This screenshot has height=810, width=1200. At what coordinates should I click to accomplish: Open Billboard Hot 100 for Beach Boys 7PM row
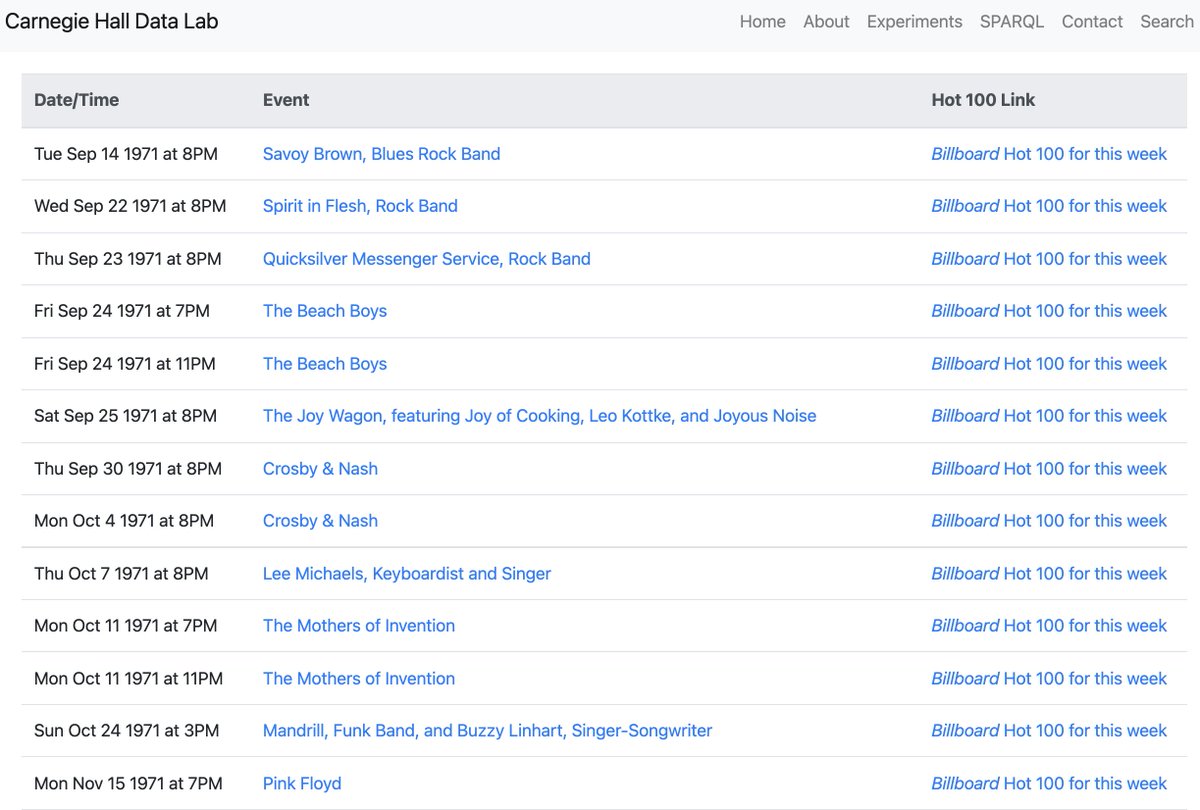1049,311
